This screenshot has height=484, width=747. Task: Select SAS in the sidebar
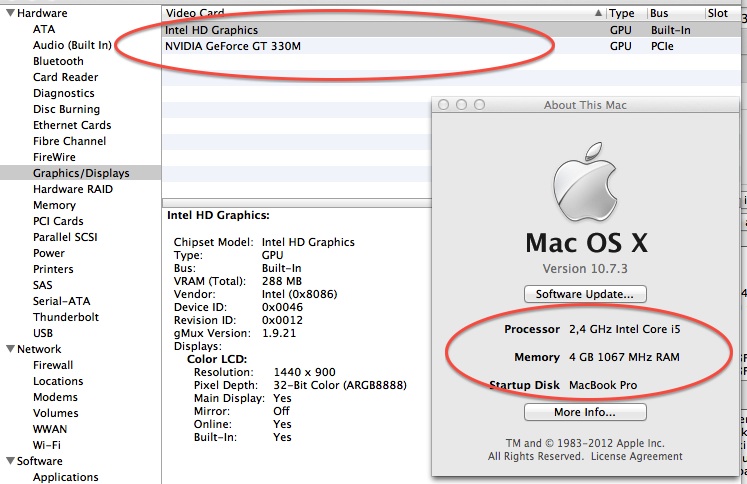tap(42, 285)
